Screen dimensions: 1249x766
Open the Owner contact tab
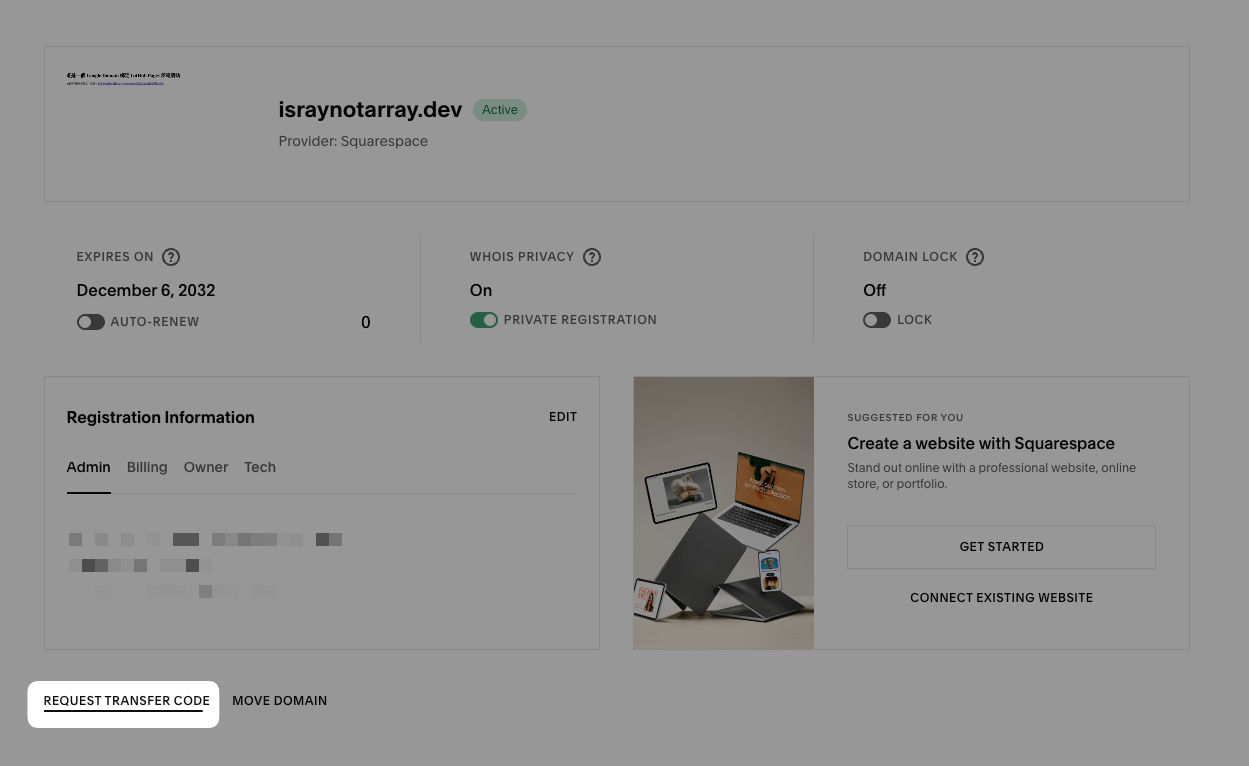206,467
